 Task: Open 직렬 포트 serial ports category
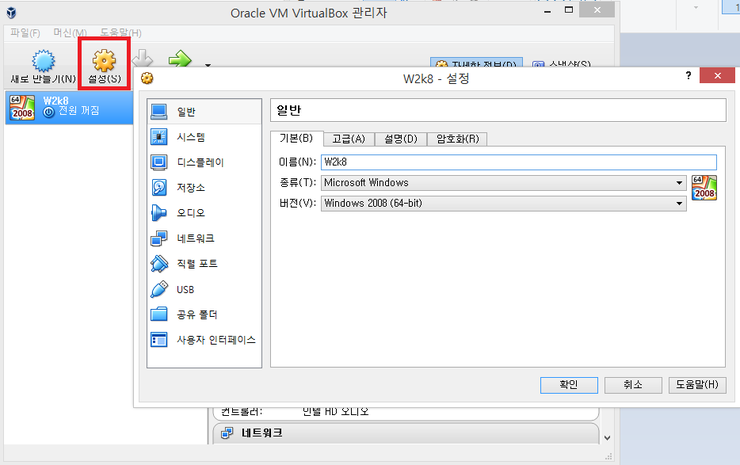(x=196, y=264)
